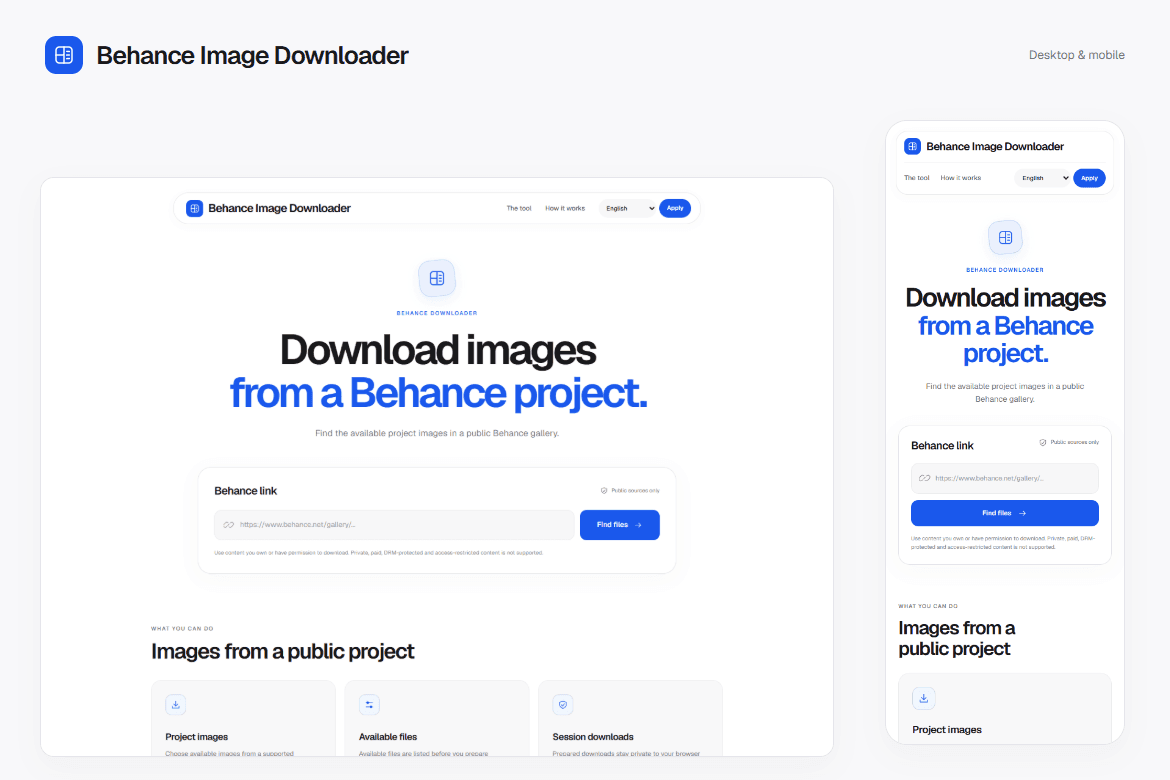Click the mobile Find files button

click(1004, 514)
